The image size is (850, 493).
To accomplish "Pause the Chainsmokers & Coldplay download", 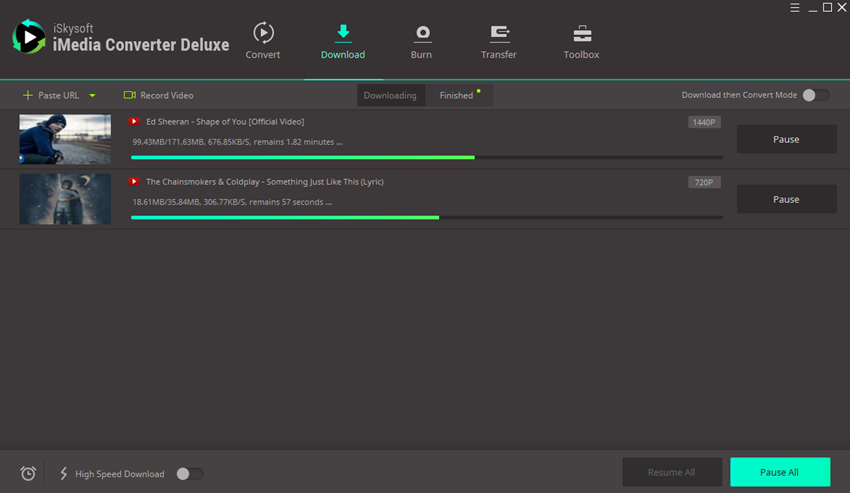I will pyautogui.click(x=786, y=199).
